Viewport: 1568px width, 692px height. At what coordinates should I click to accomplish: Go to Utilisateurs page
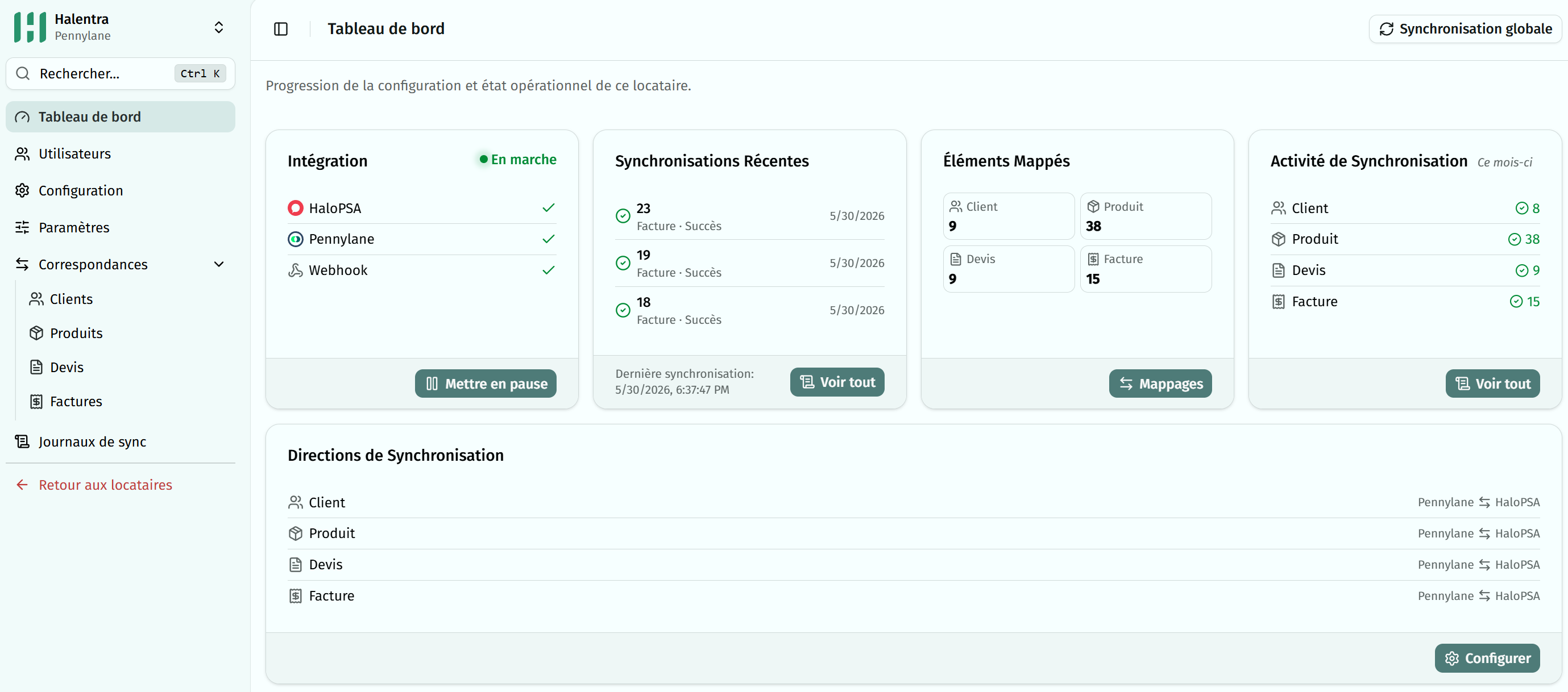pos(121,154)
